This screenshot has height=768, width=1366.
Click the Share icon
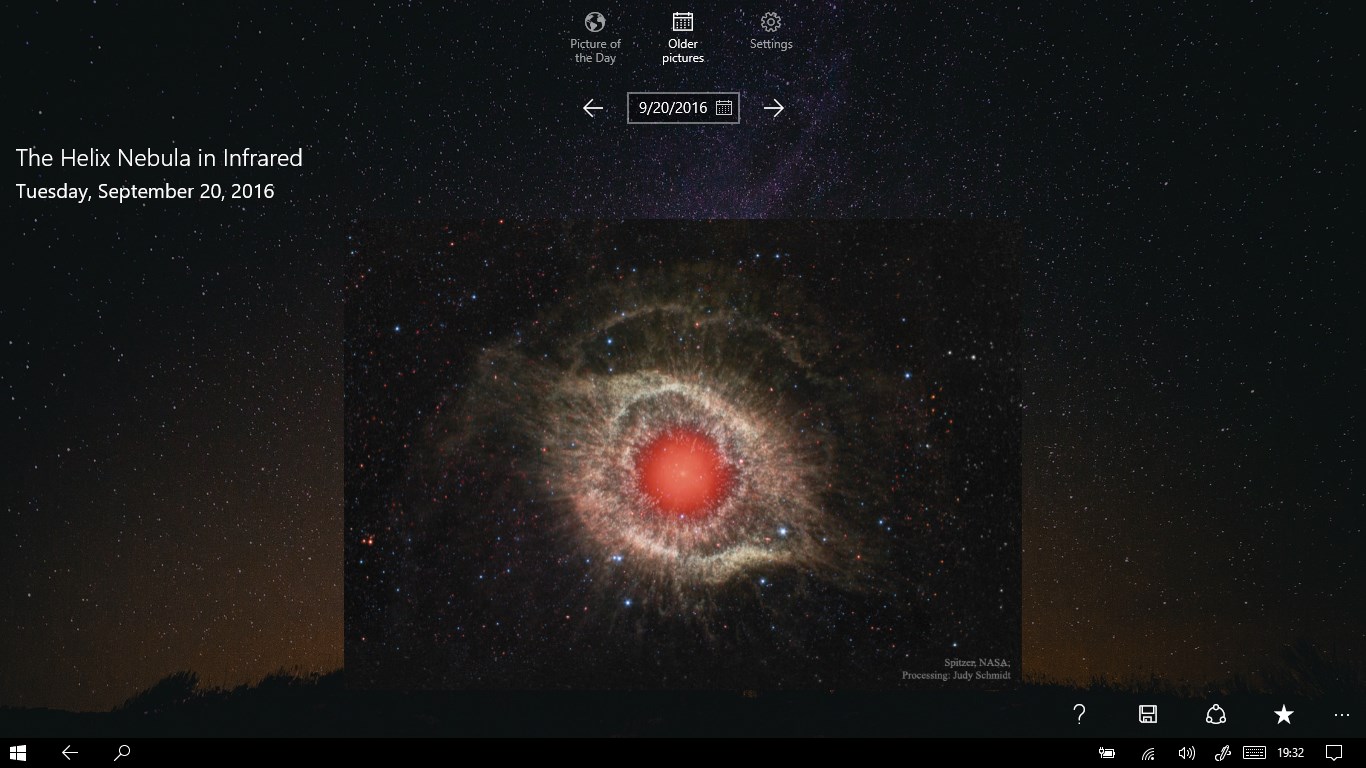(x=1215, y=715)
